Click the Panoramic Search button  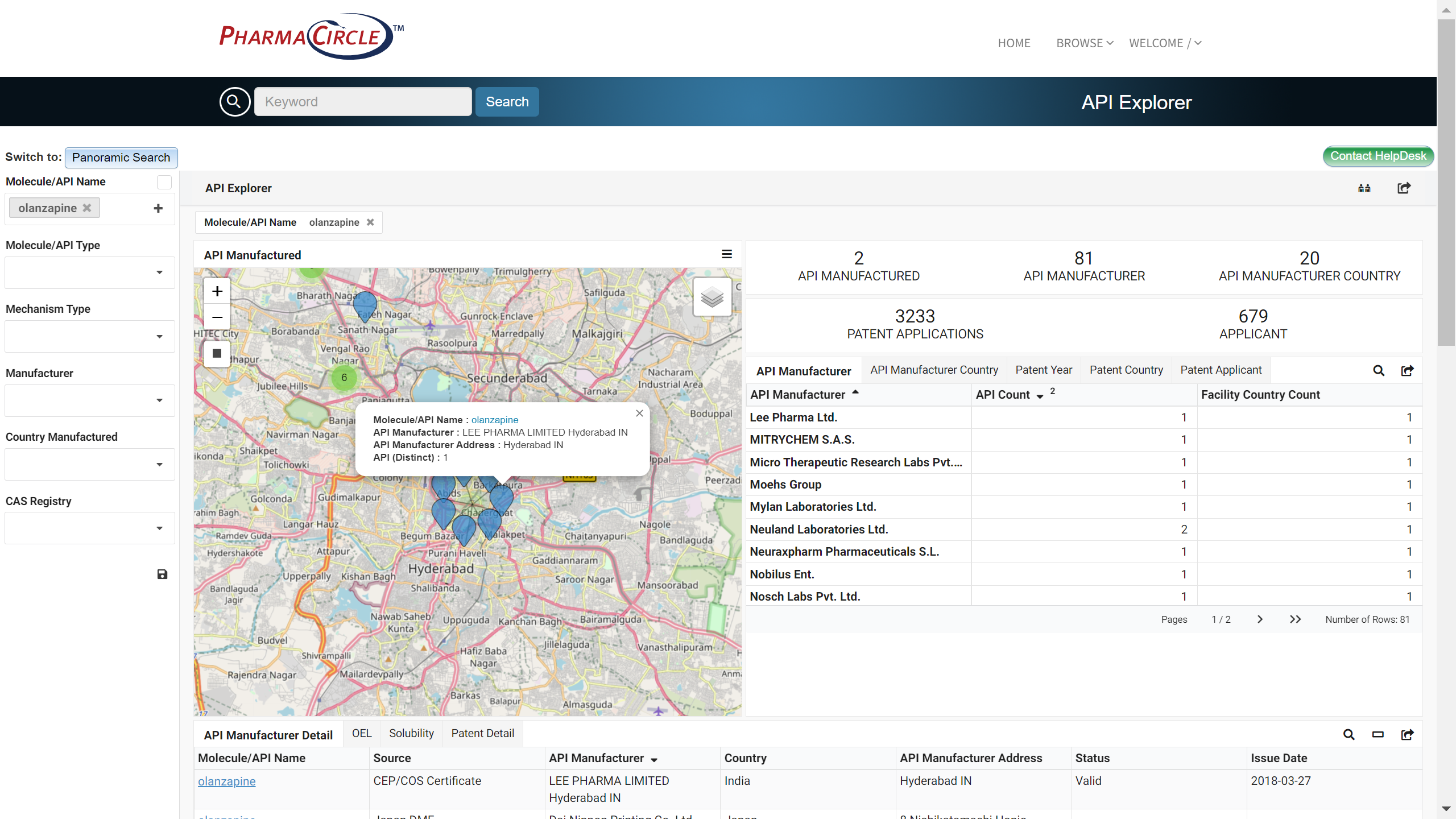[121, 158]
